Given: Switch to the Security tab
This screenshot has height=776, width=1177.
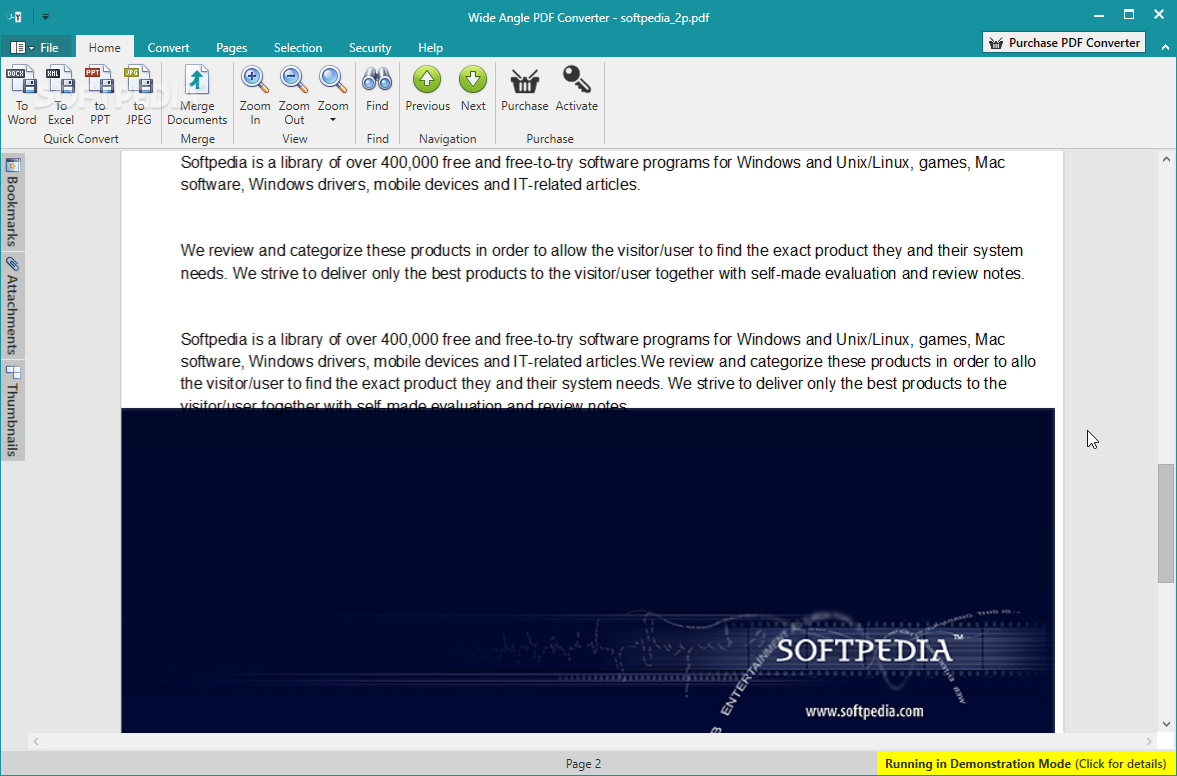Looking at the screenshot, I should coord(369,47).
